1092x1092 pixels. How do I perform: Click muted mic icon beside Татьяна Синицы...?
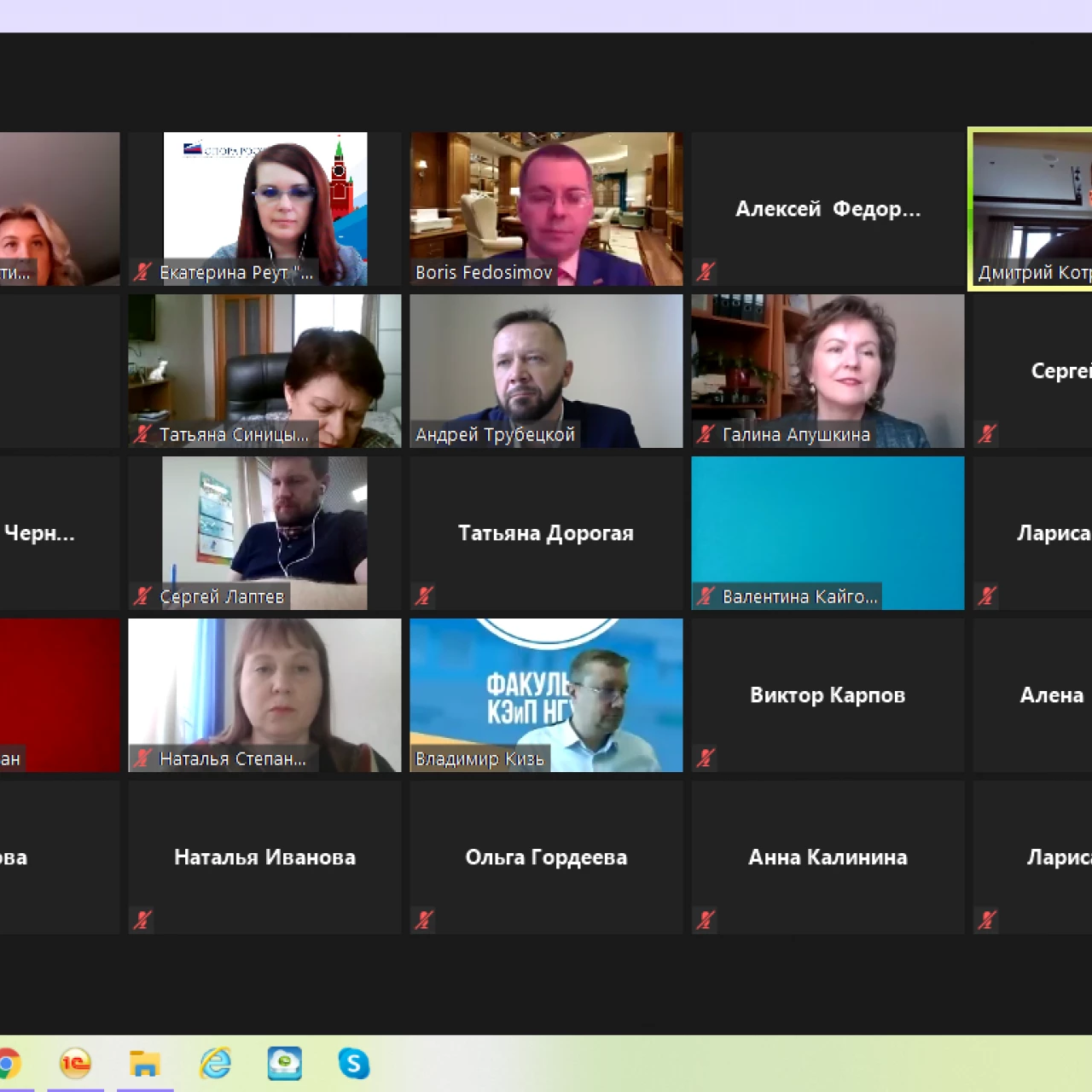pyautogui.click(x=142, y=434)
